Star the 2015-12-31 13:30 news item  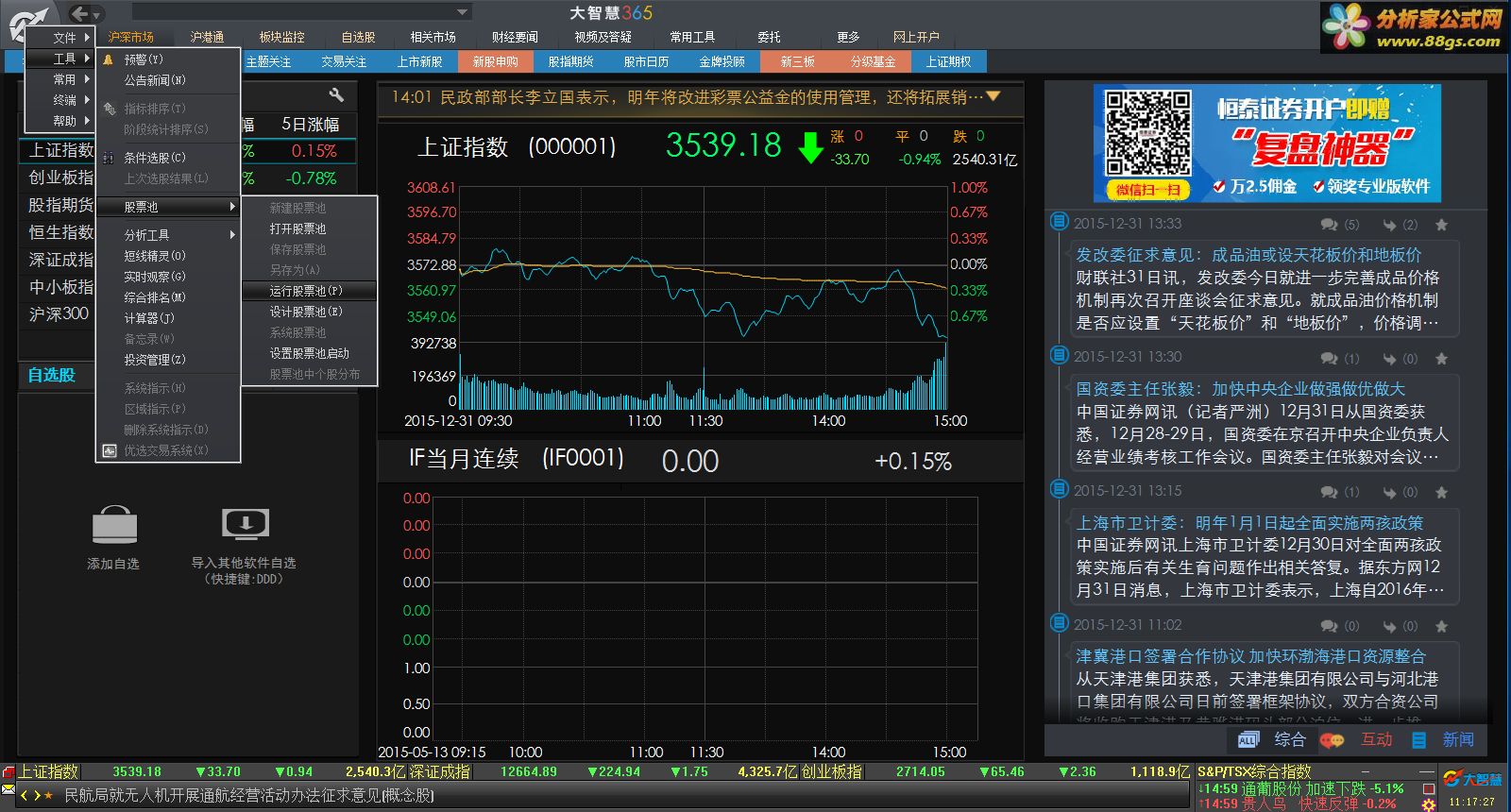[1441, 359]
